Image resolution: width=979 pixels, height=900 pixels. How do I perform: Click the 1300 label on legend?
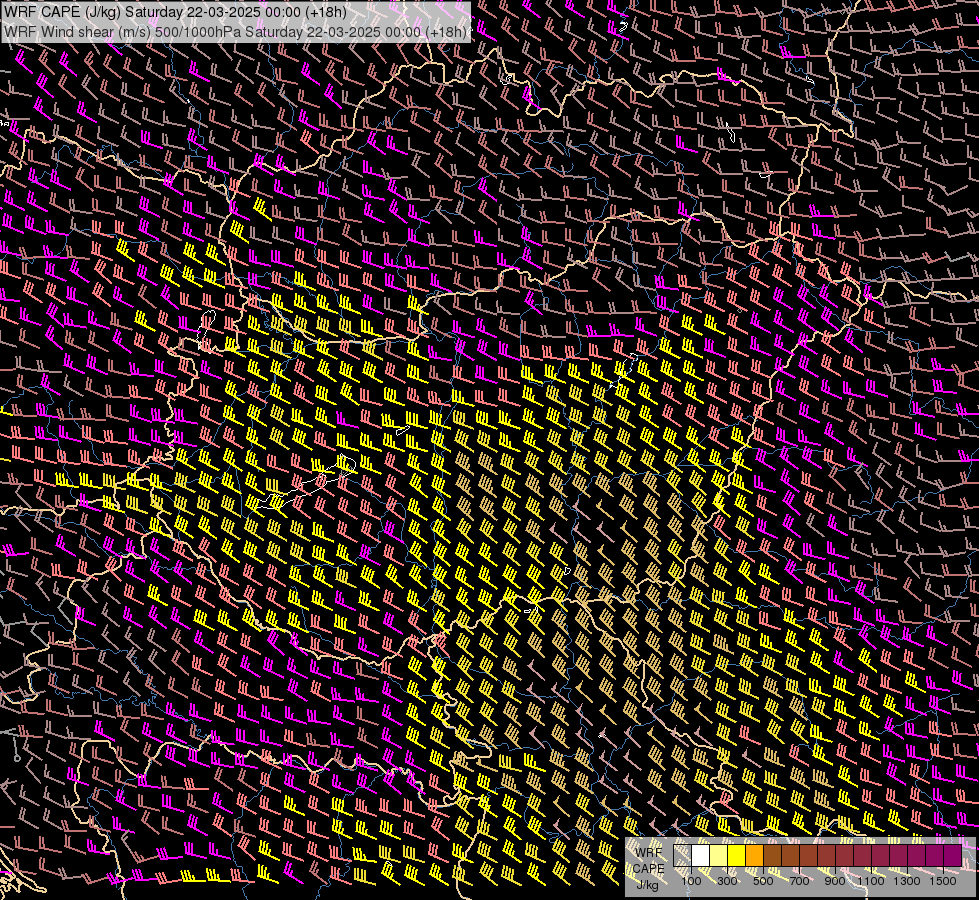[x=907, y=881]
